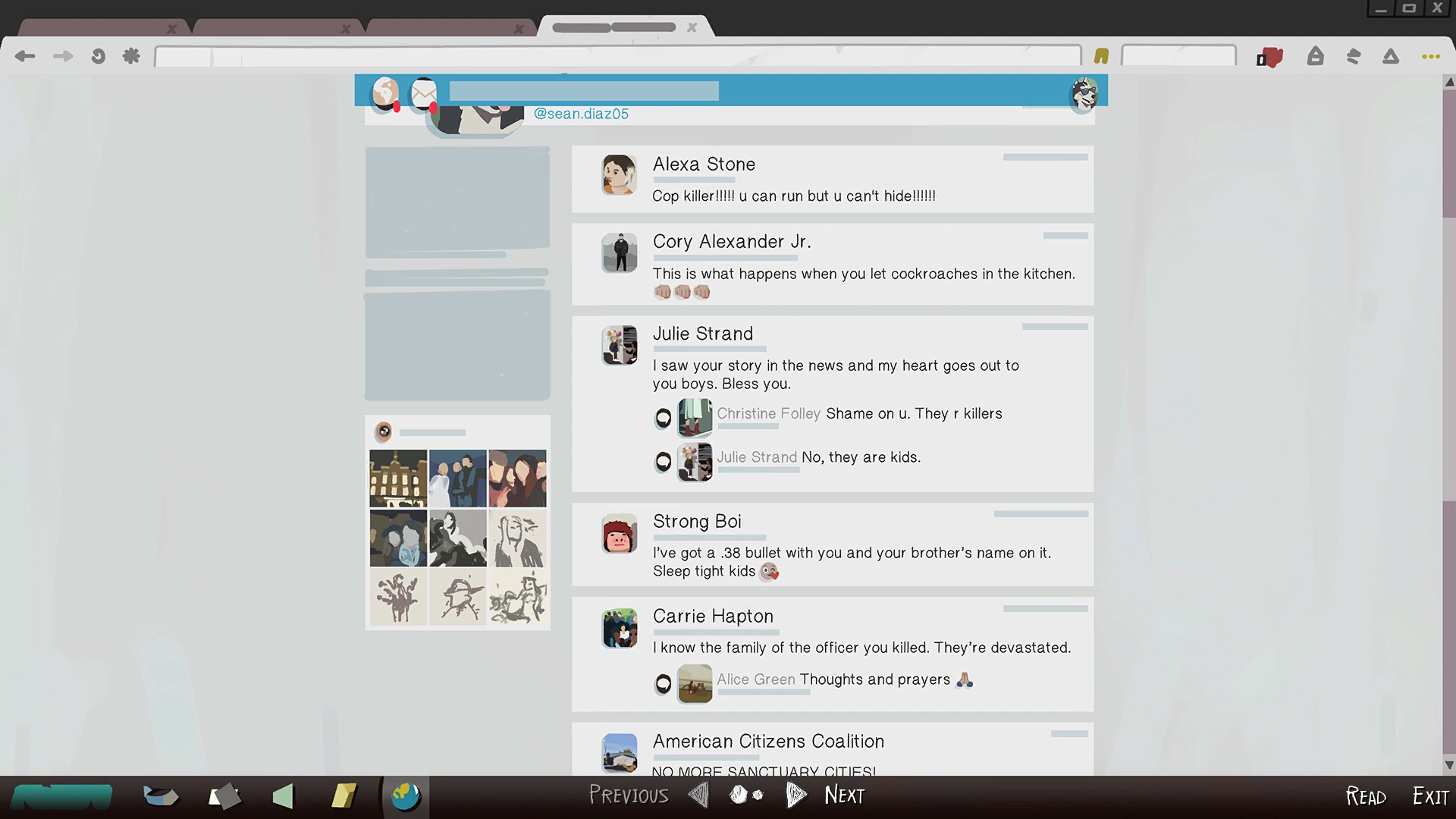This screenshot has height=819, width=1456.
Task: Click the yellow bookmark icon
Action: (x=1101, y=56)
